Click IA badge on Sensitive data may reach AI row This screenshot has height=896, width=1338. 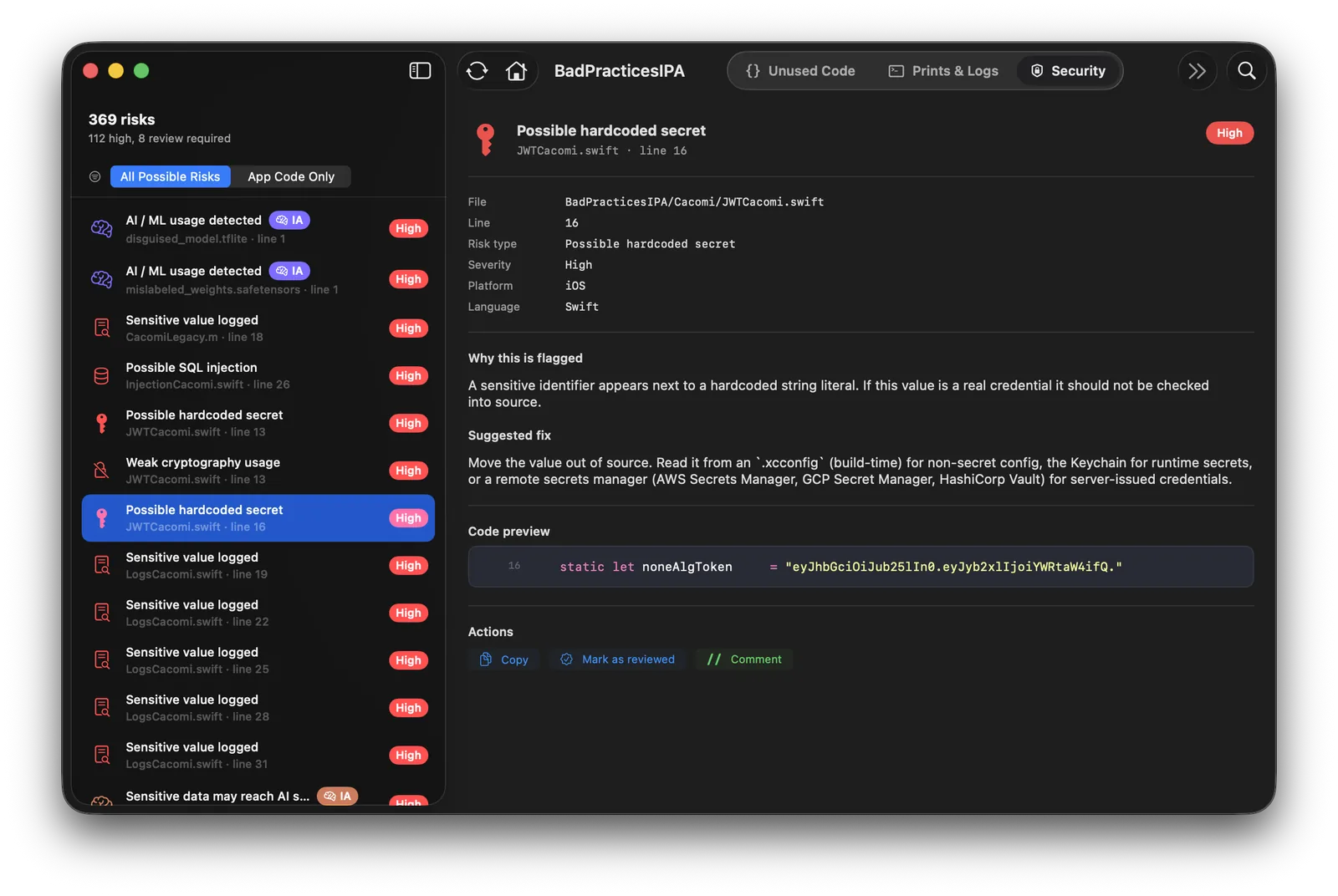(337, 796)
